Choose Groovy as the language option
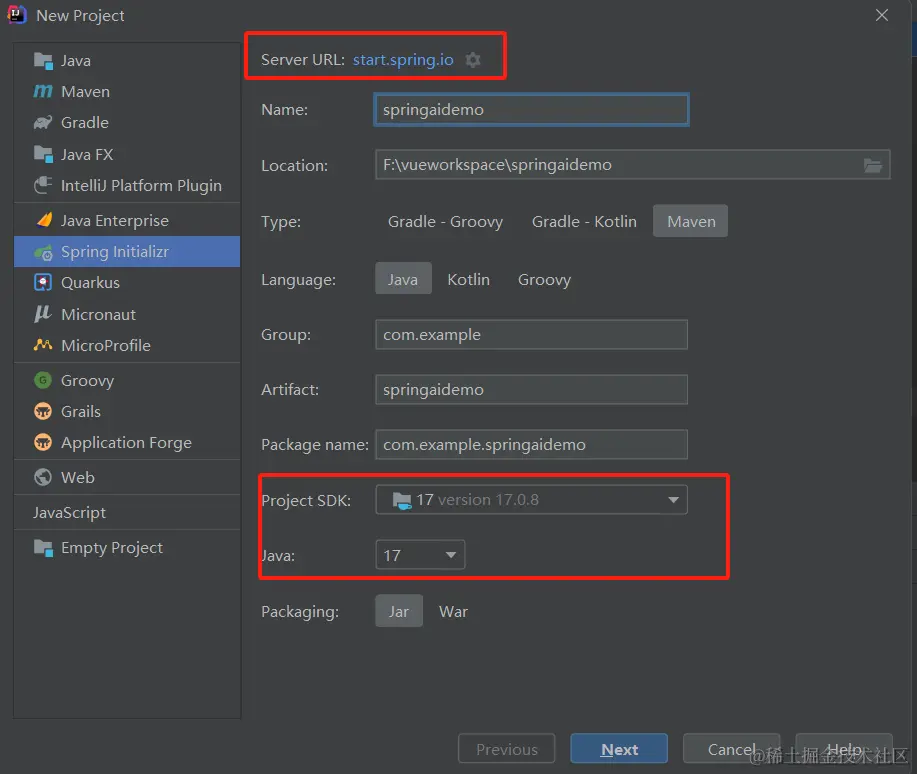Image resolution: width=917 pixels, height=774 pixels. click(x=544, y=280)
